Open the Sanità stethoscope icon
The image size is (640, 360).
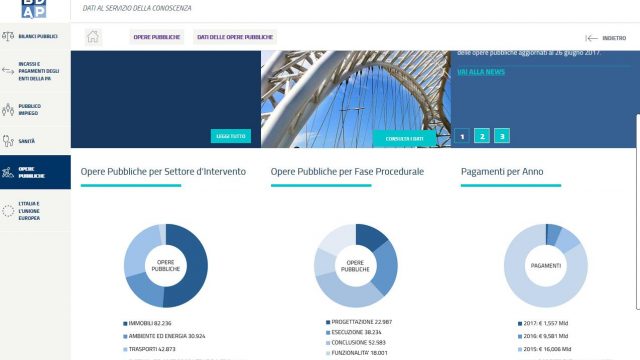[8, 141]
